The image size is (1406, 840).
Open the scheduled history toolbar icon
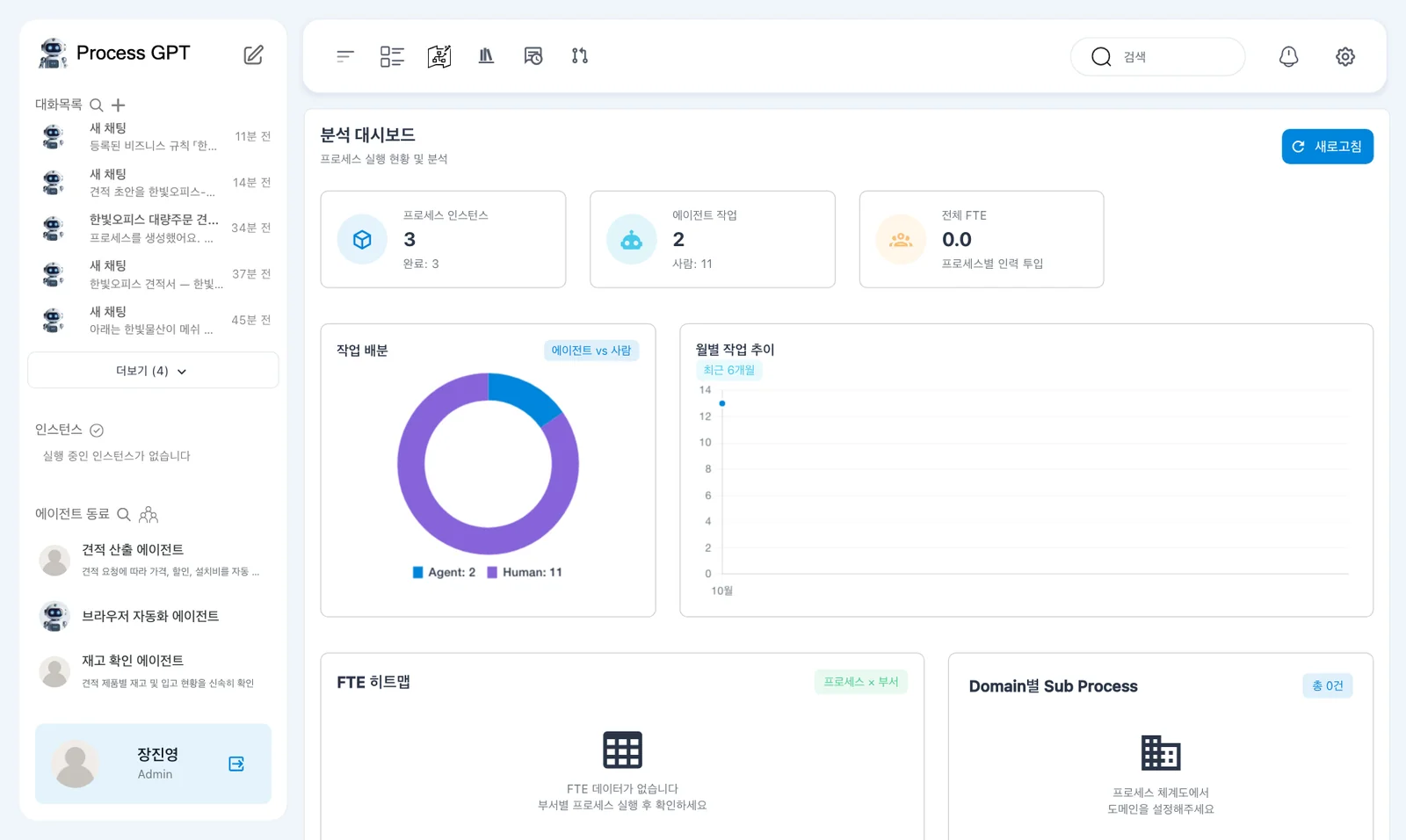[x=533, y=56]
